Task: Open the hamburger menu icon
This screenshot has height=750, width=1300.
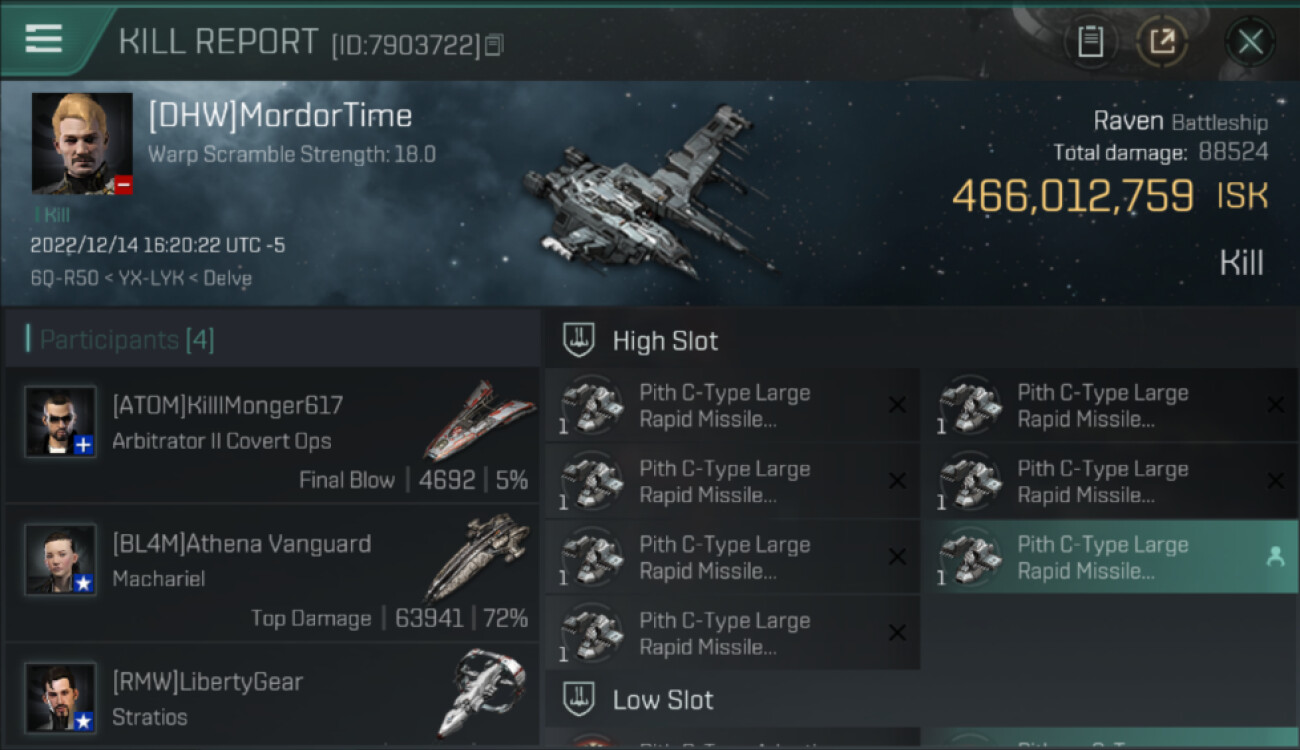Action: click(x=43, y=39)
